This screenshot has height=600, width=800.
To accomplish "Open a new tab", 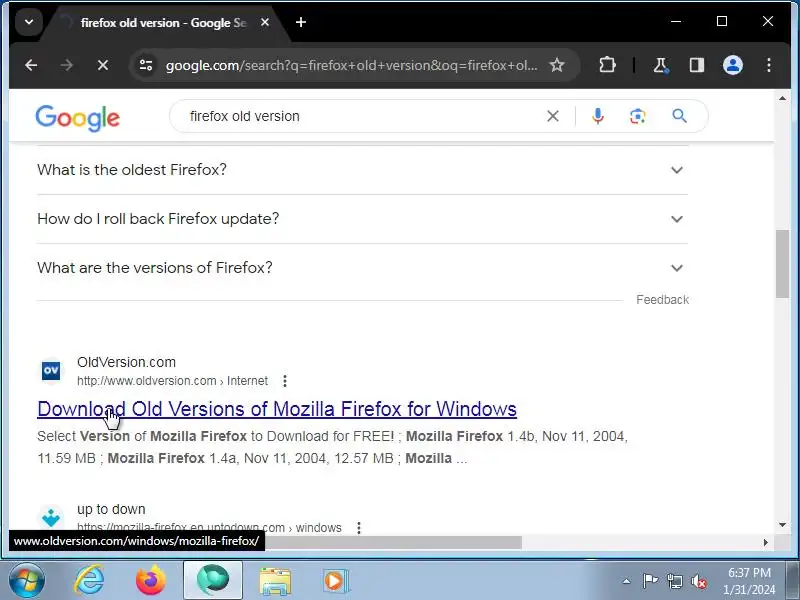I will click(x=301, y=22).
